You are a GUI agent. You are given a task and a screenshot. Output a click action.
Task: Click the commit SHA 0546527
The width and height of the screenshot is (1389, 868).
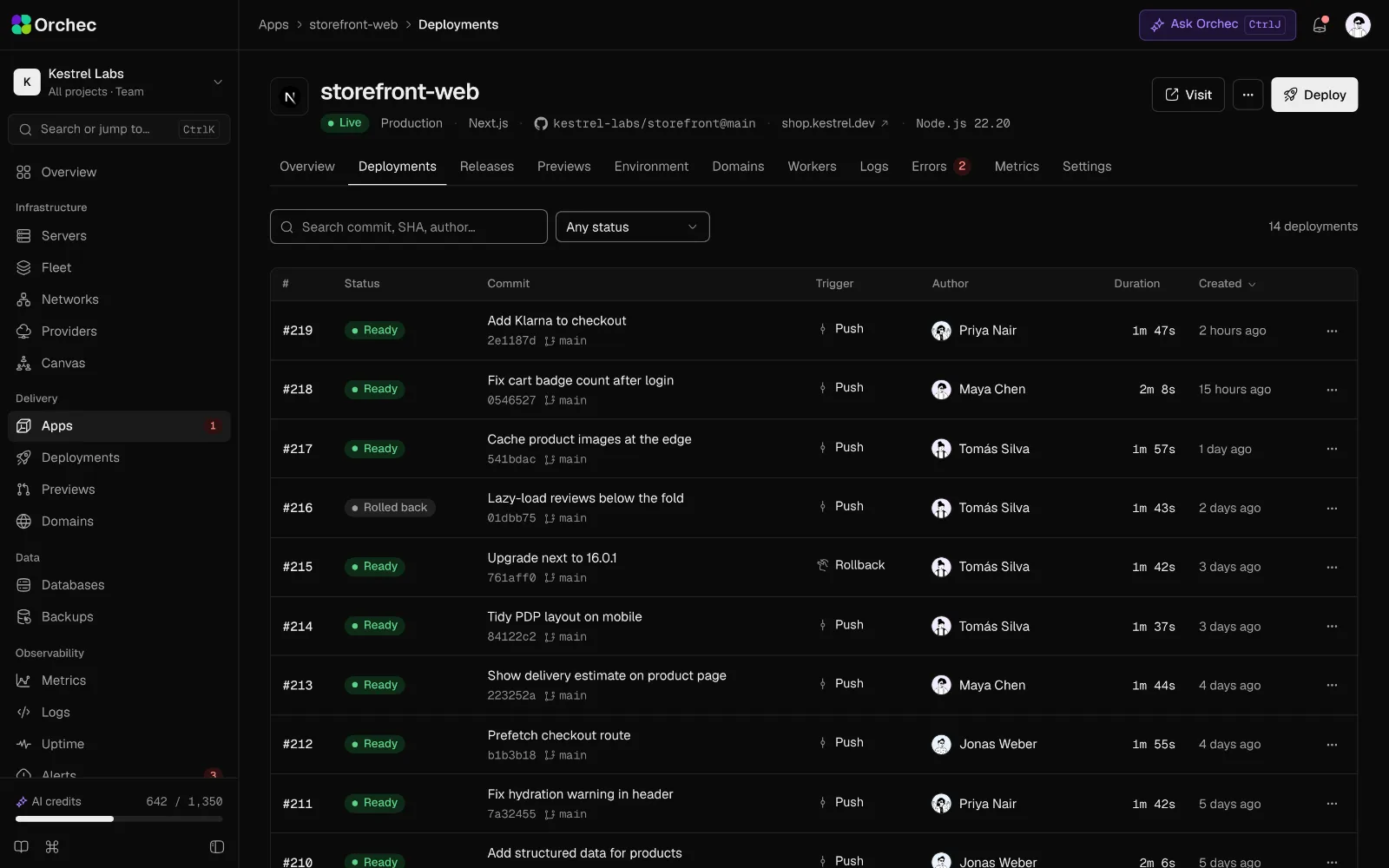pyautogui.click(x=511, y=400)
